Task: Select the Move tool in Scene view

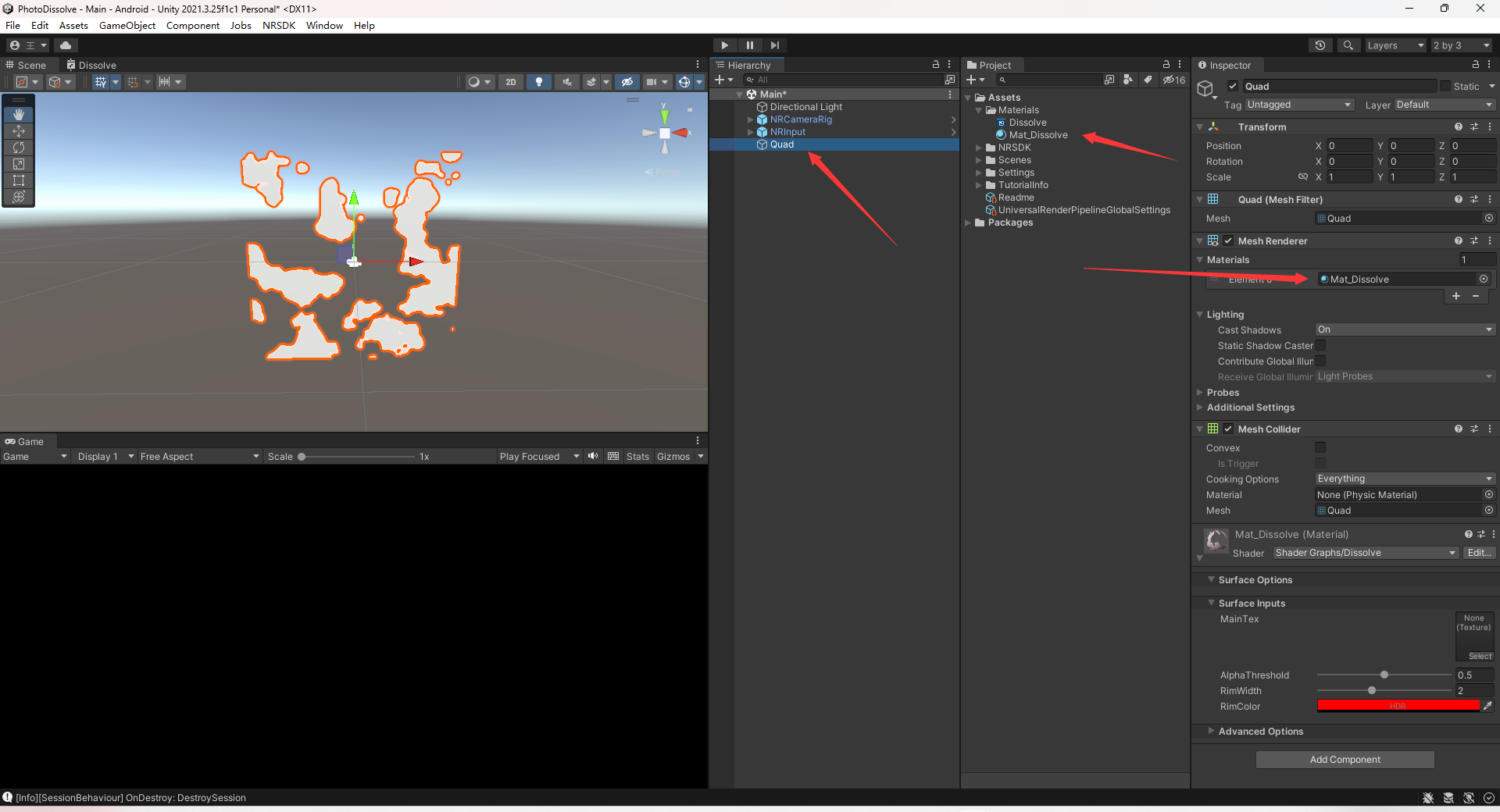Action: (x=19, y=131)
